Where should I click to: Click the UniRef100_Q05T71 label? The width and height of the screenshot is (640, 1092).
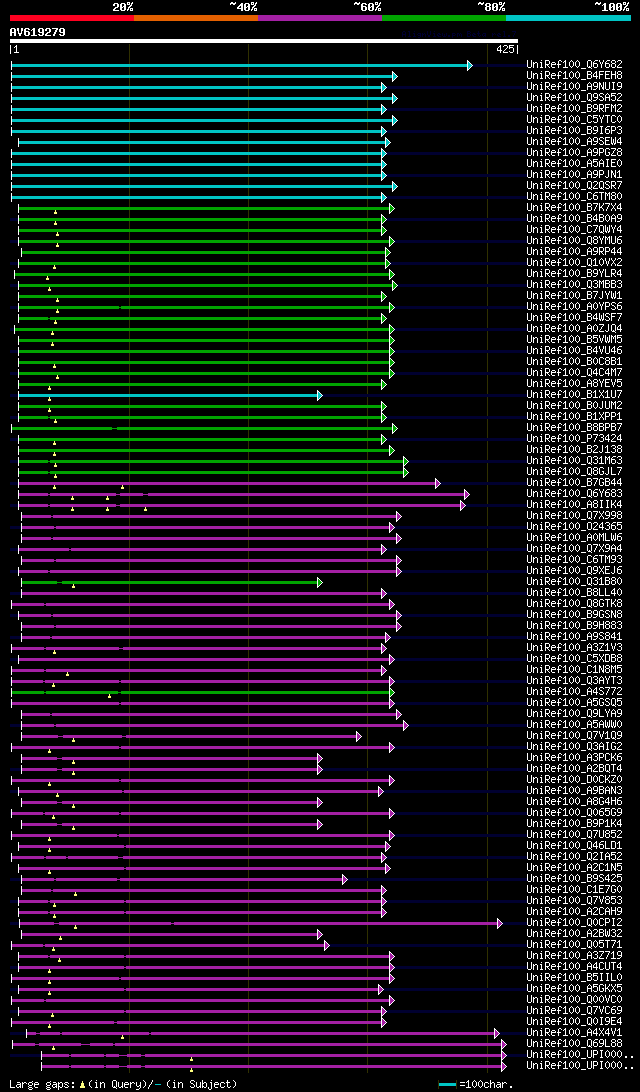click(575, 944)
